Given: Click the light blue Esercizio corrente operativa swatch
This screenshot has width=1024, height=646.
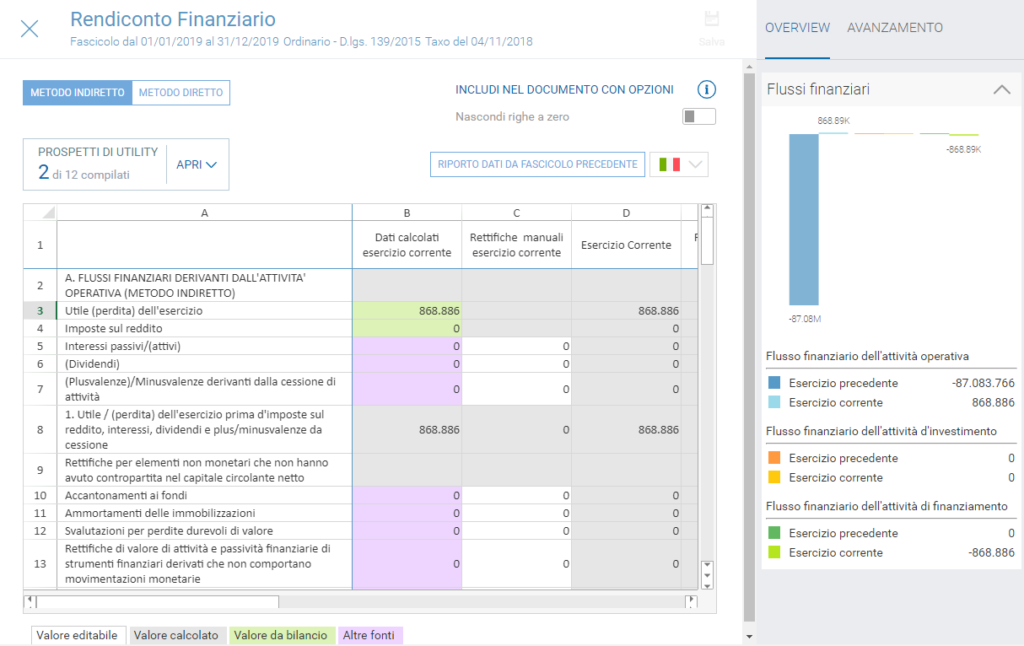Looking at the screenshot, I should [774, 402].
